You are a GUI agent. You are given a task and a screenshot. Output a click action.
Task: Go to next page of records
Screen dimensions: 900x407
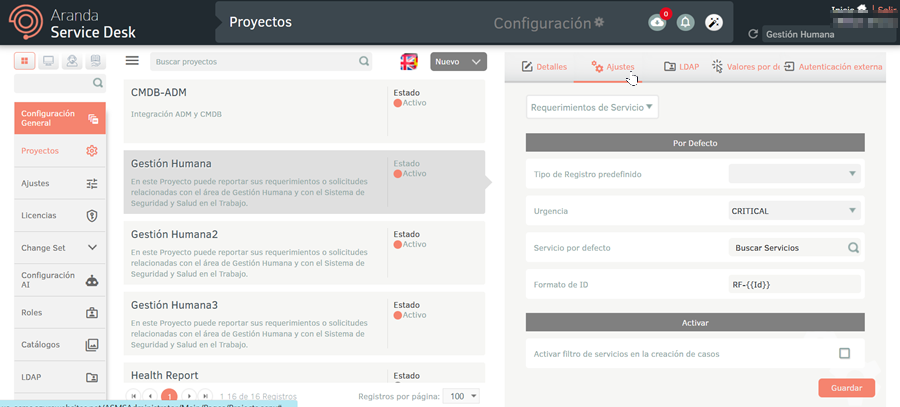point(189,396)
